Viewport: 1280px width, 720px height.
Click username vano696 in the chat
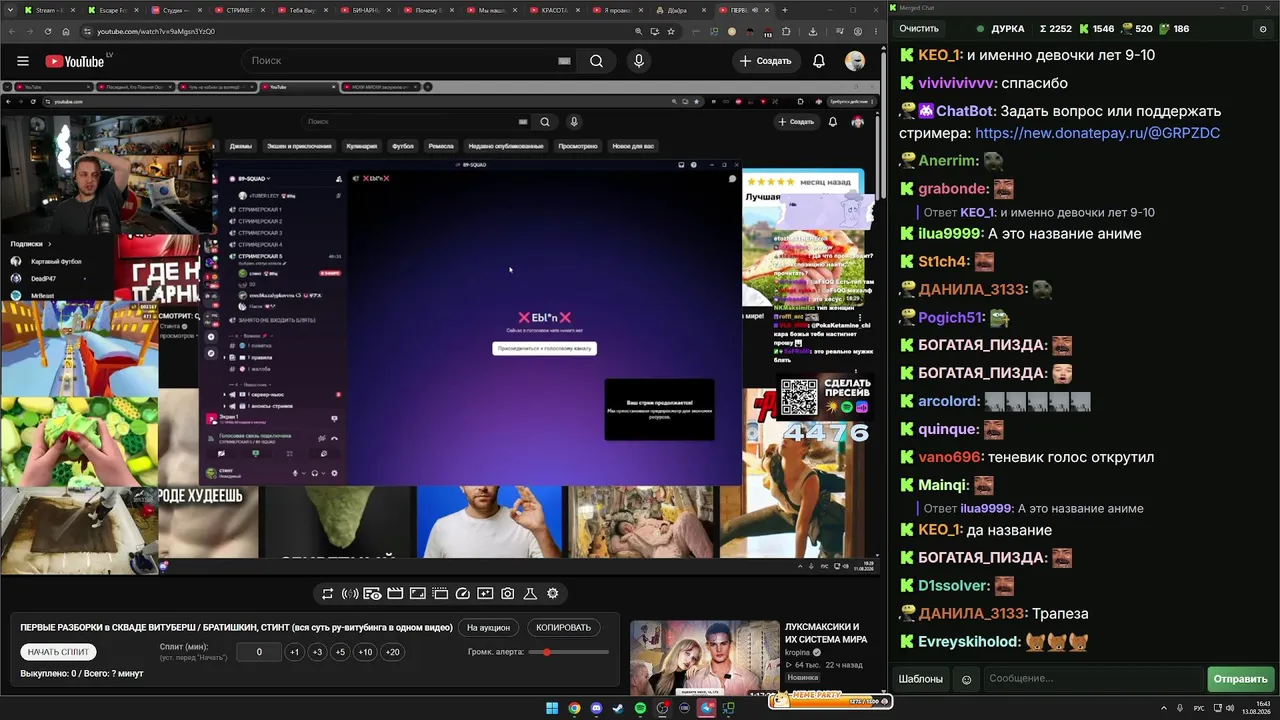coord(949,457)
